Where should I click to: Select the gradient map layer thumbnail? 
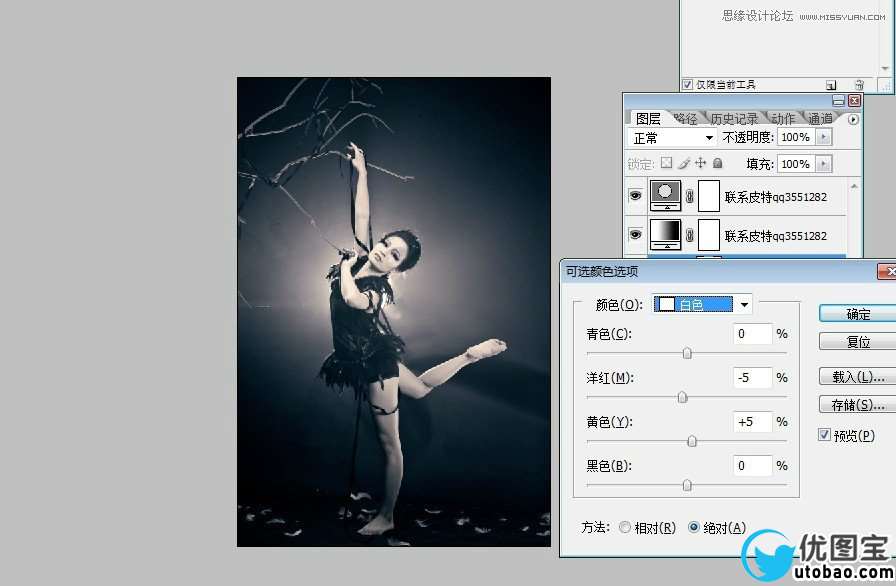click(666, 235)
